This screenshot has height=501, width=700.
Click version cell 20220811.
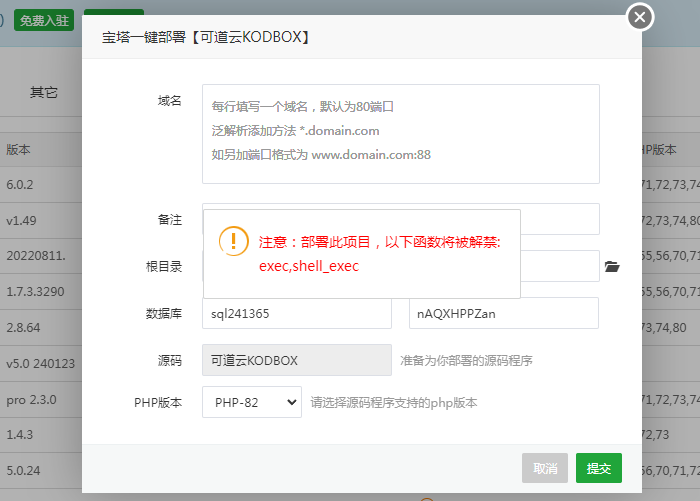click(36, 255)
